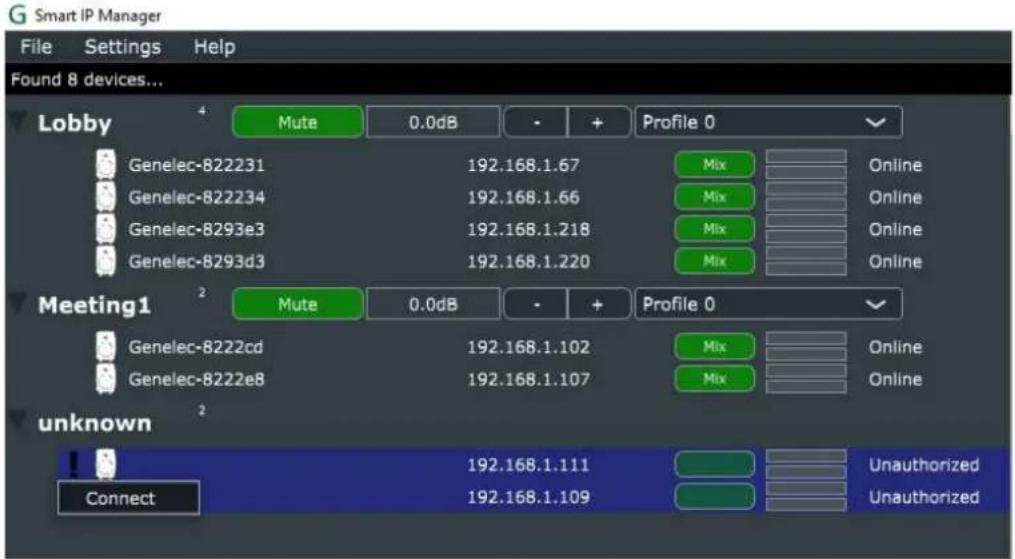Toggle Mix for Genelec-8222cd
The image size is (1015, 559).
click(715, 347)
